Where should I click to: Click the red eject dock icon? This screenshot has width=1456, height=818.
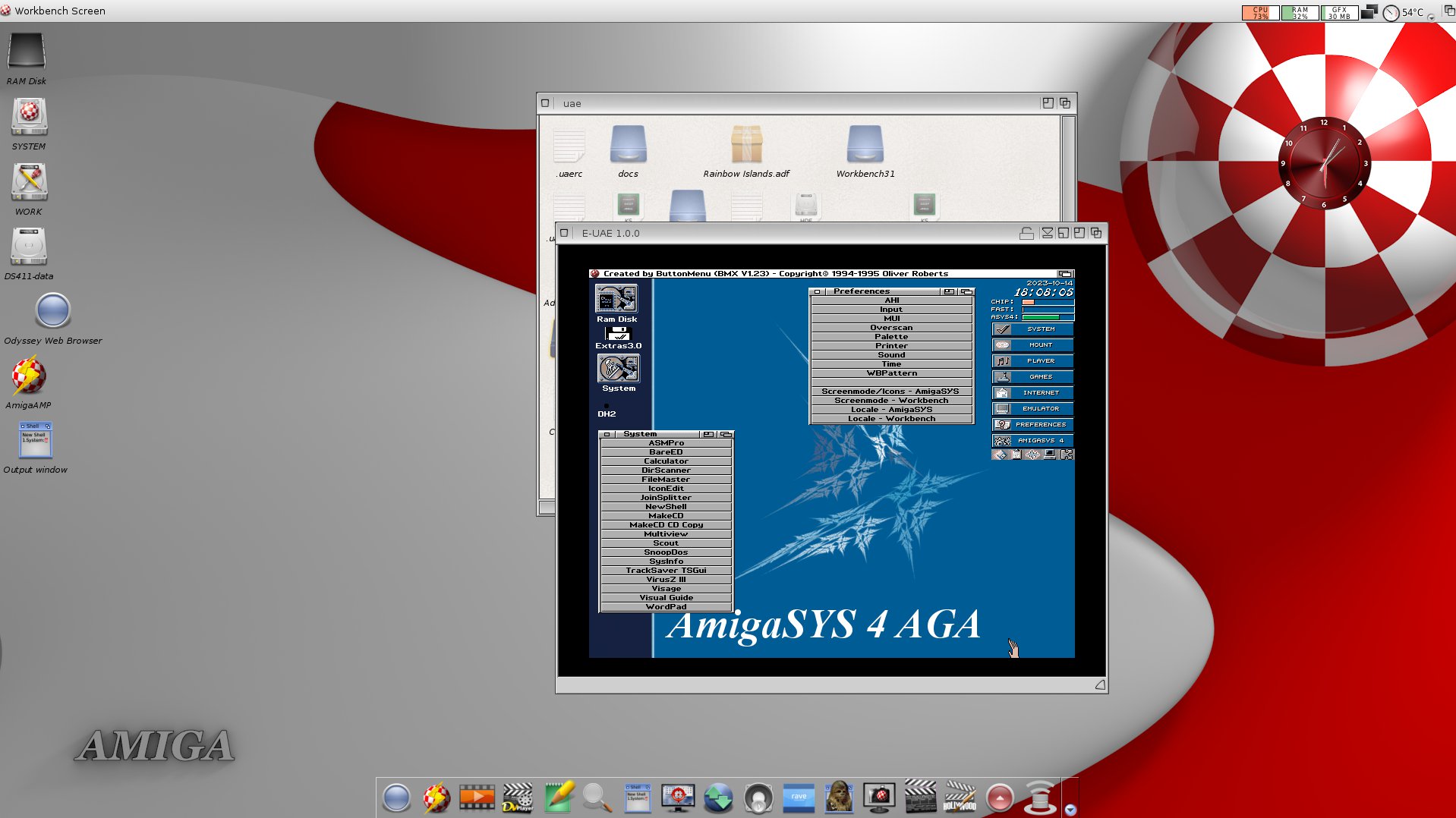pos(1000,798)
